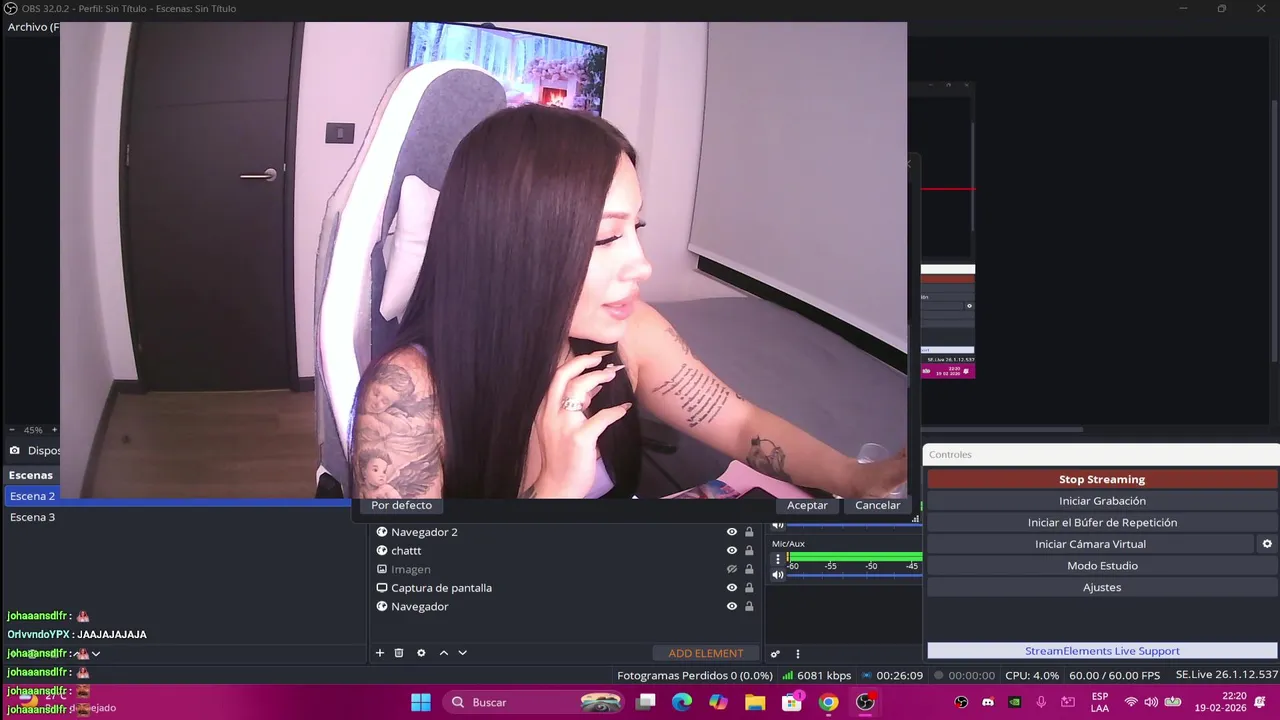The image size is (1280, 720).
Task: Select the chattt source row
Action: (x=565, y=551)
